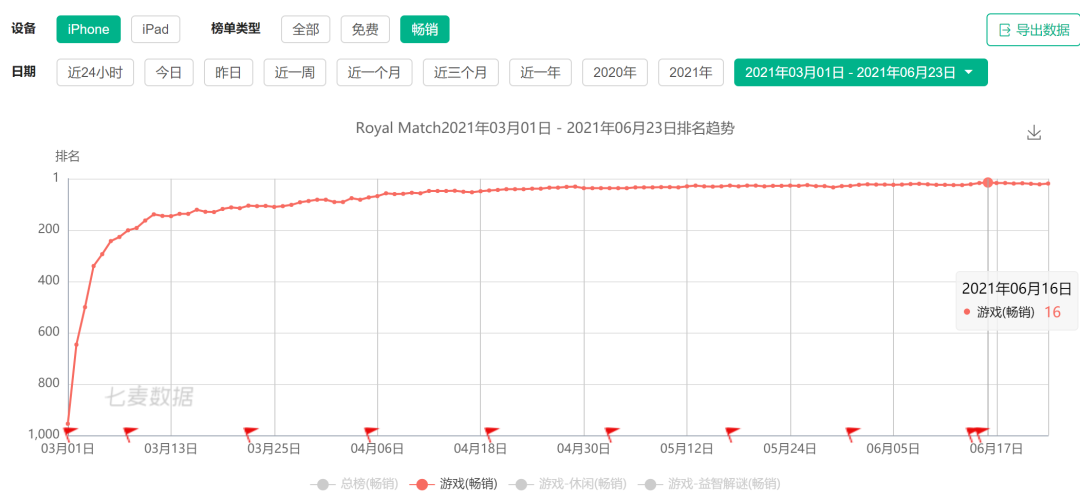Select 免费 chart type
This screenshot has height=499, width=1080.
pyautogui.click(x=365, y=29)
